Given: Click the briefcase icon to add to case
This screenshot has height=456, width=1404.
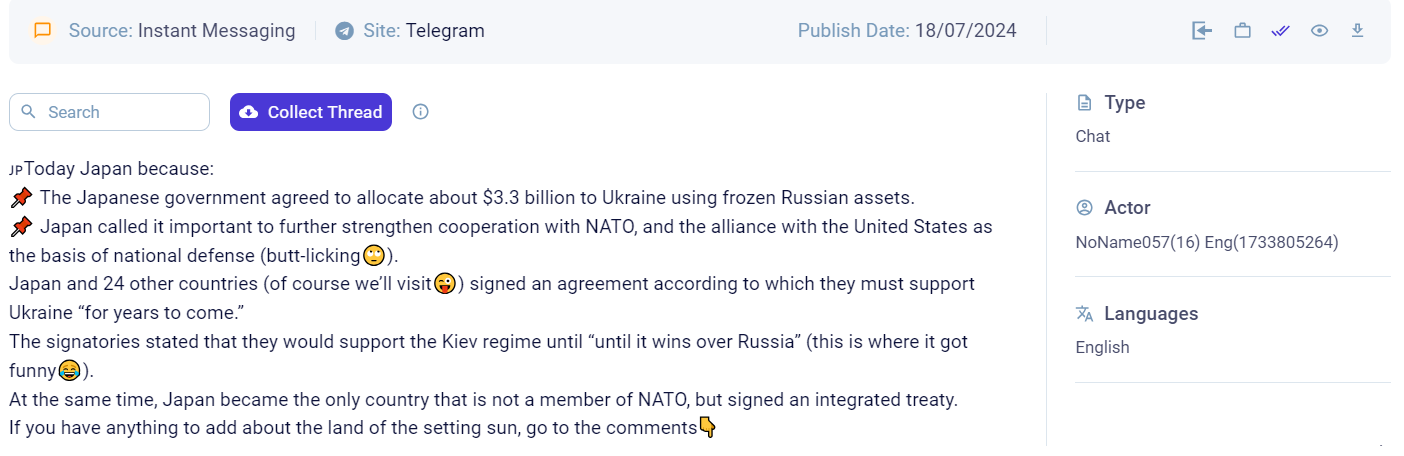Looking at the screenshot, I should click(x=1242, y=31).
